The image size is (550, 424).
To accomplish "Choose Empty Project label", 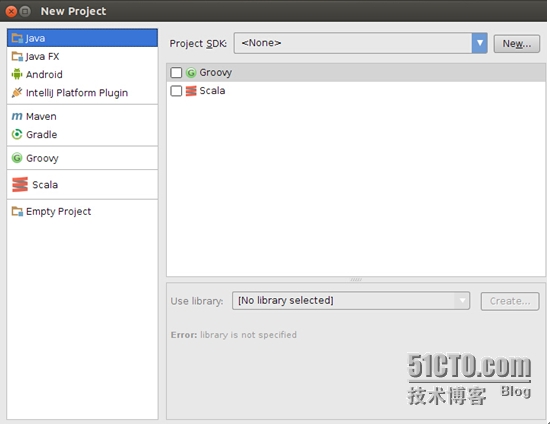I will click(x=59, y=211).
